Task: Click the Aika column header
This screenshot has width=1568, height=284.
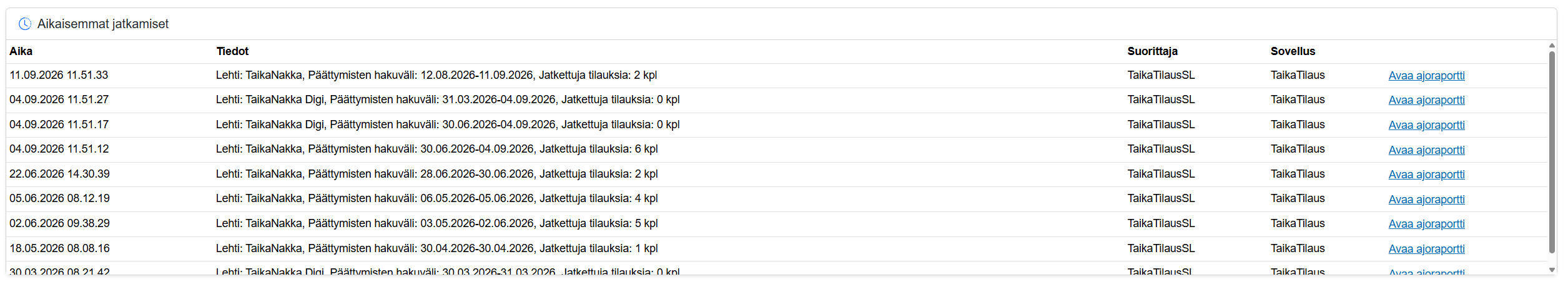Action: click(21, 51)
